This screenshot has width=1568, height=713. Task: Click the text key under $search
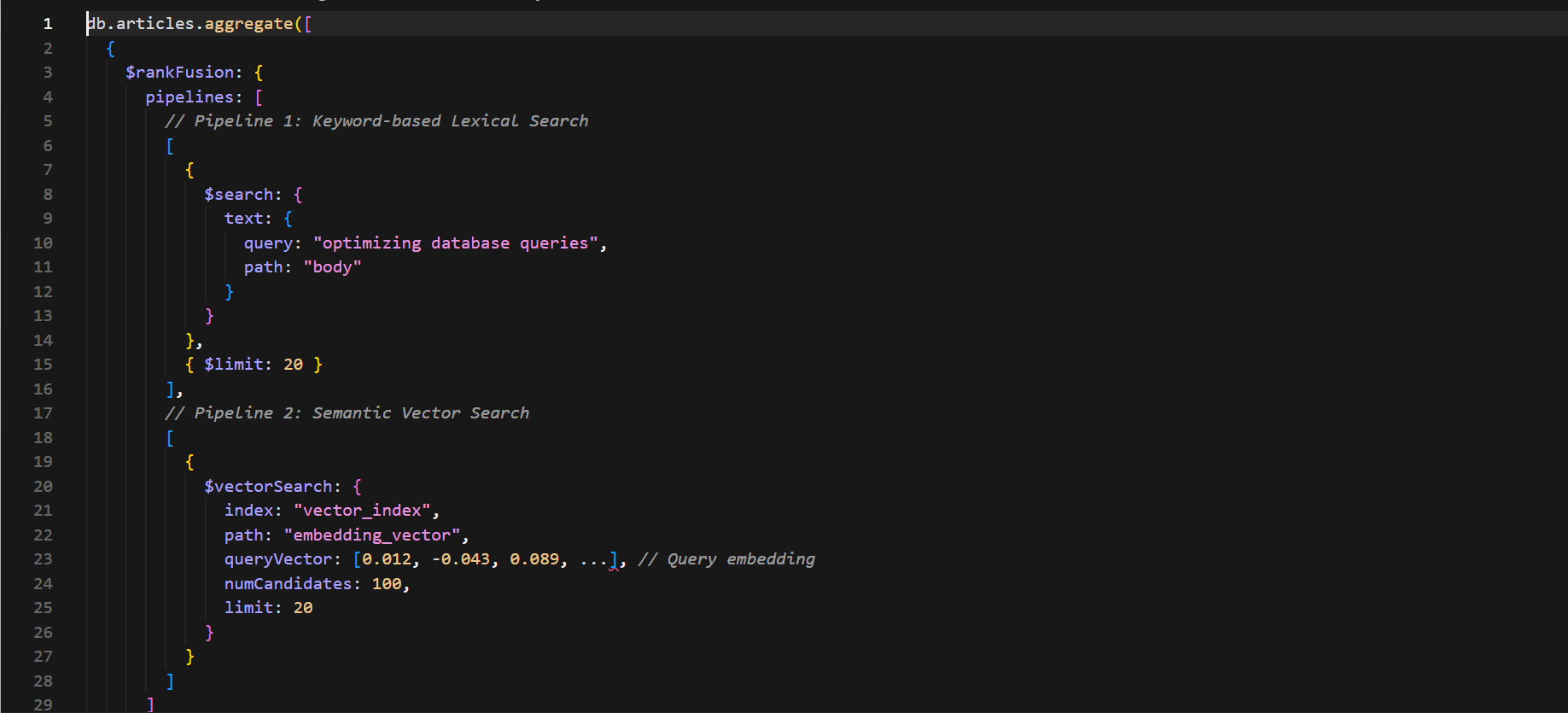(243, 219)
